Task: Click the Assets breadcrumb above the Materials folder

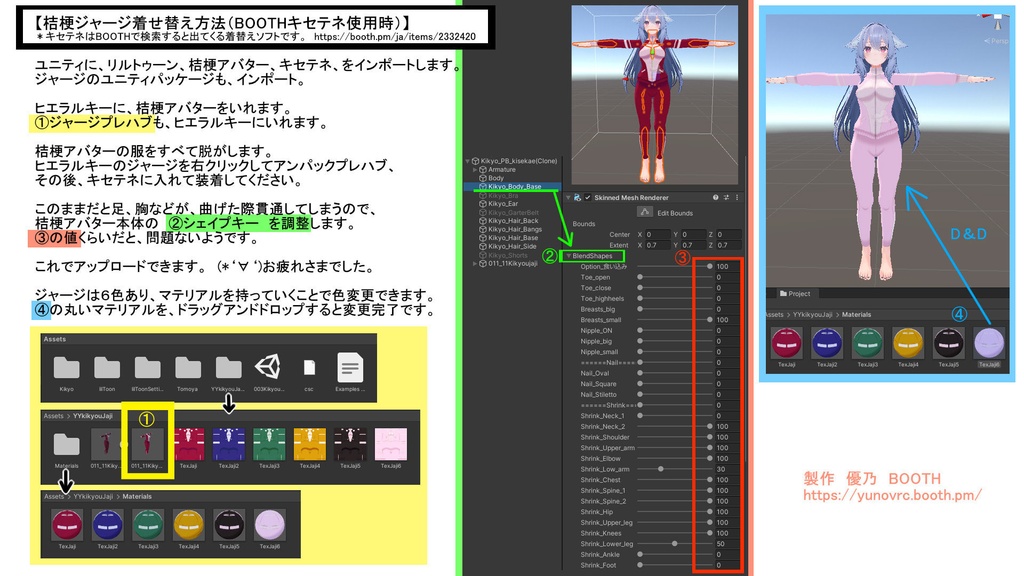Action: coord(52,496)
